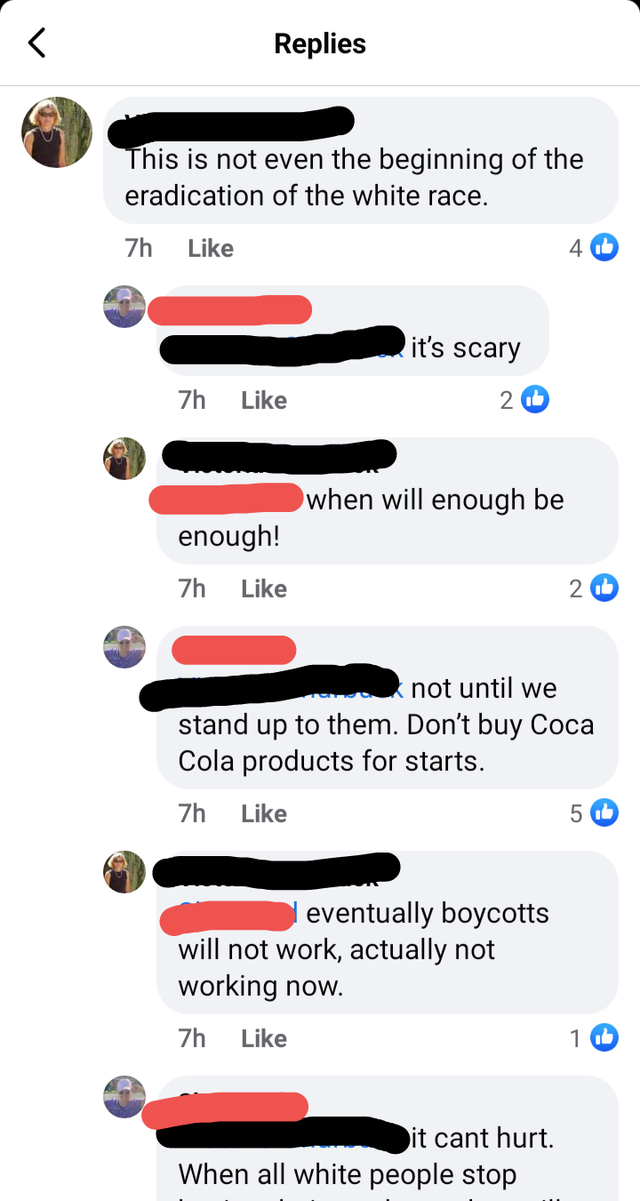
Task: Like the "eradication of the white race" comment
Action: coord(211,248)
